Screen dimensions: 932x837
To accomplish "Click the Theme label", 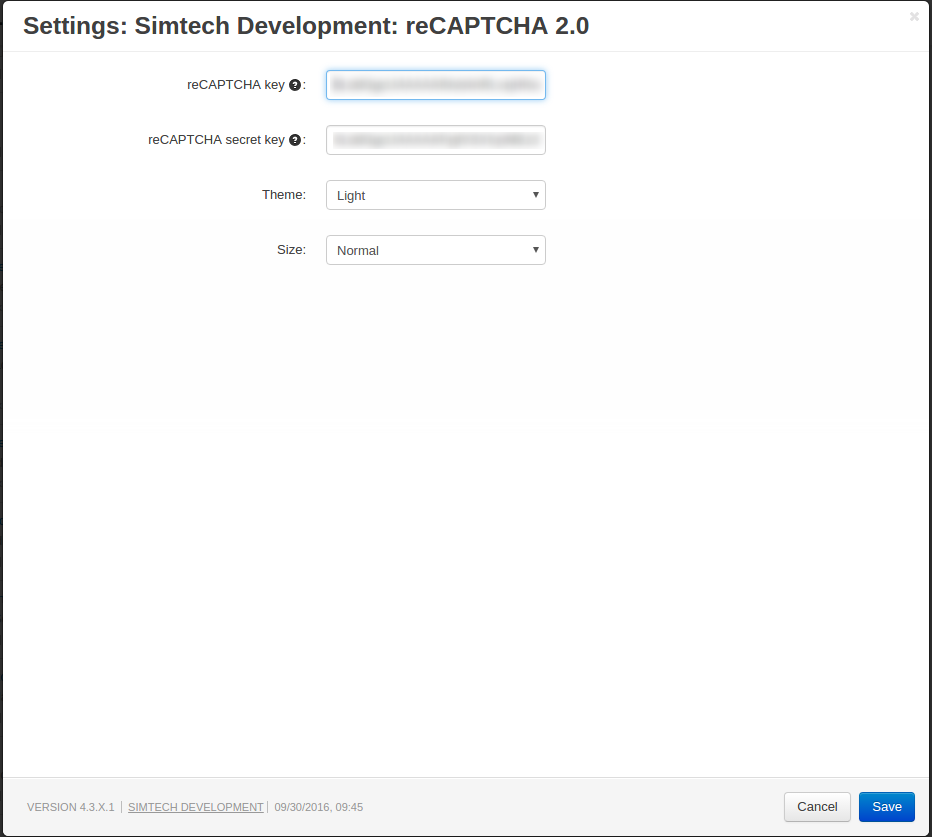I will [x=284, y=194].
